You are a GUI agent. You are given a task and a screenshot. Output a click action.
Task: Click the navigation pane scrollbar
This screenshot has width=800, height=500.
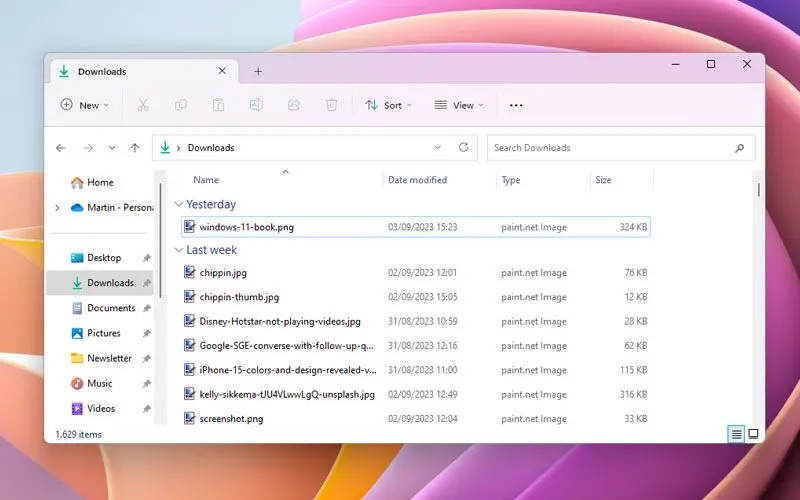pyautogui.click(x=161, y=240)
